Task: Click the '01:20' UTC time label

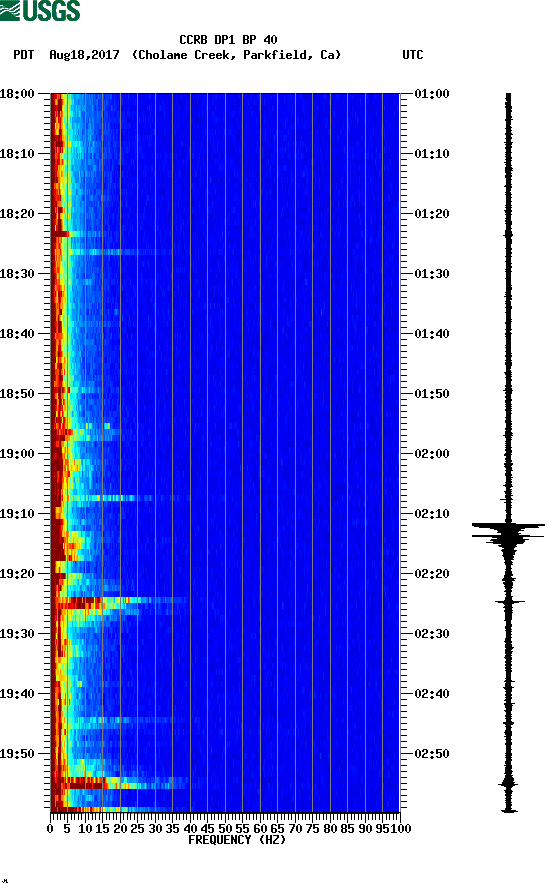Action: point(432,214)
